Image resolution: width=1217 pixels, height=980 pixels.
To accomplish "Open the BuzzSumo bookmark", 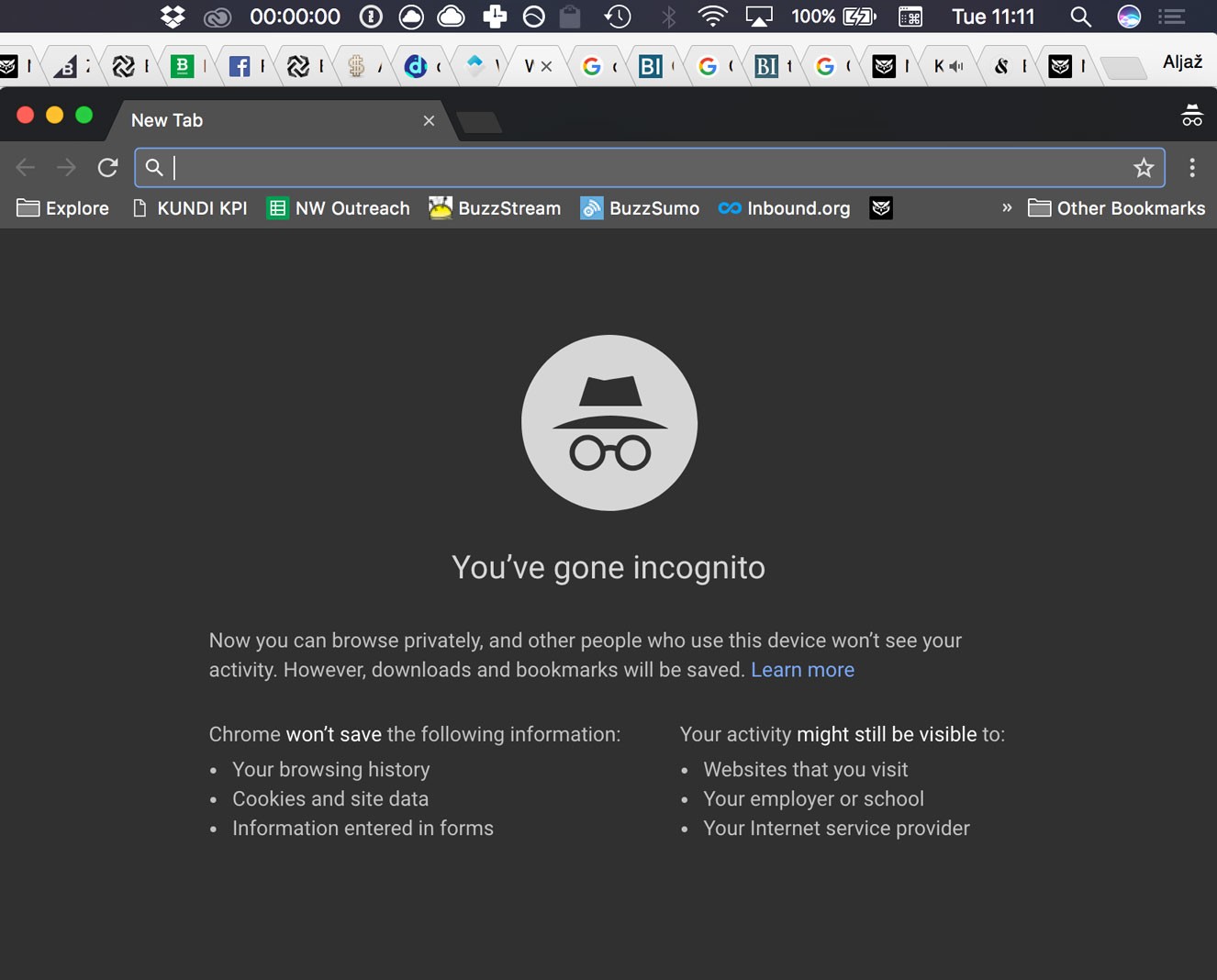I will [641, 208].
